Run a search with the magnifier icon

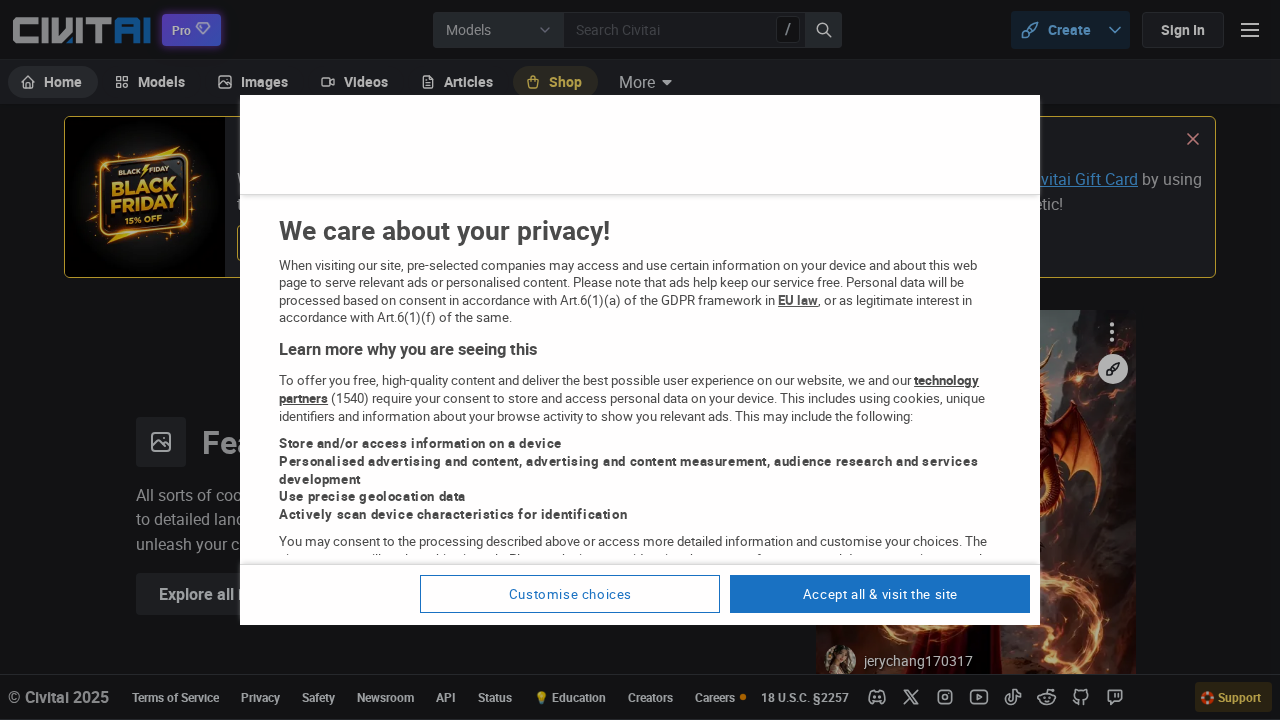pos(822,30)
